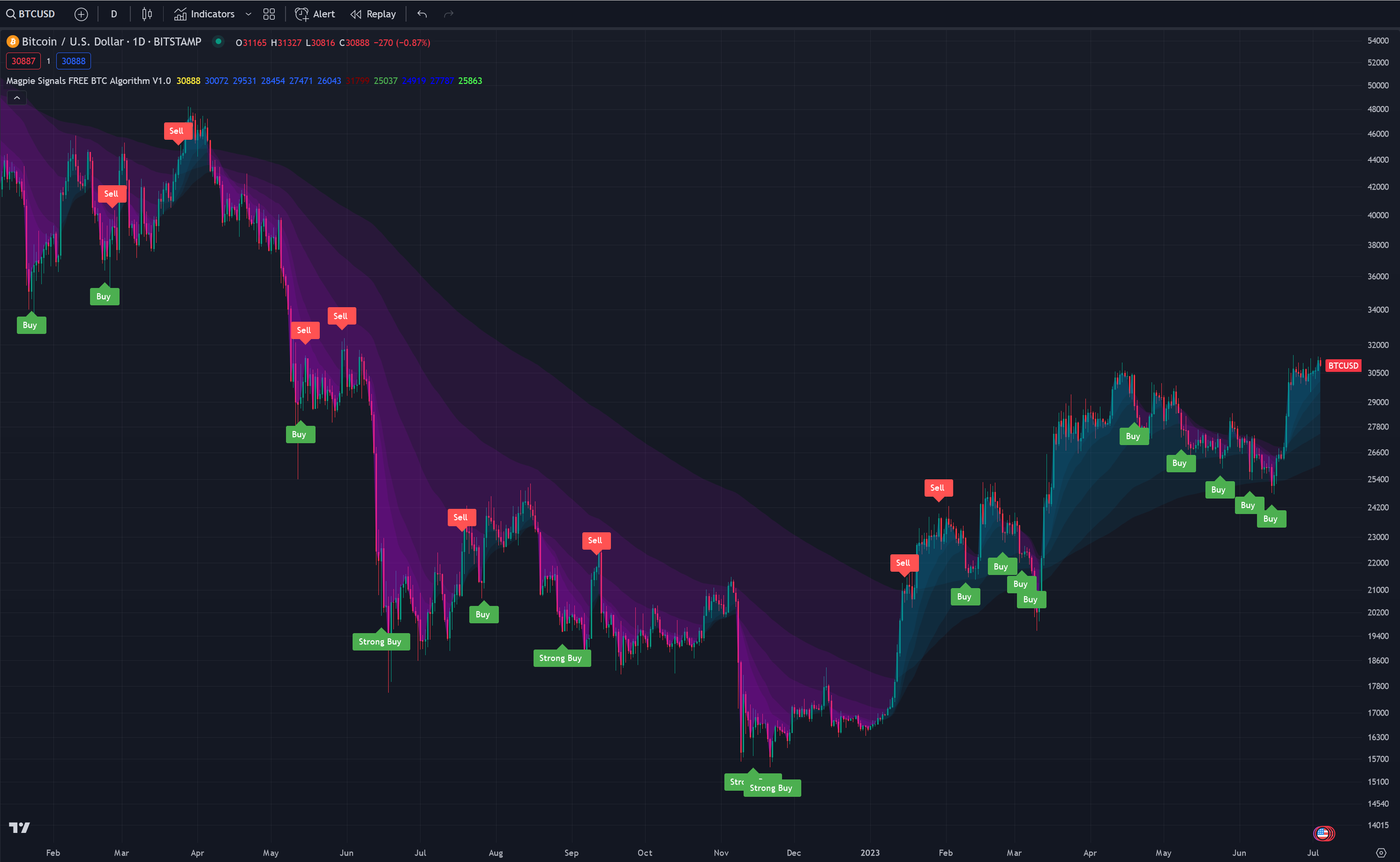Viewport: 1400px width, 862px height.
Task: Create an Alert with clock icon
Action: (315, 14)
